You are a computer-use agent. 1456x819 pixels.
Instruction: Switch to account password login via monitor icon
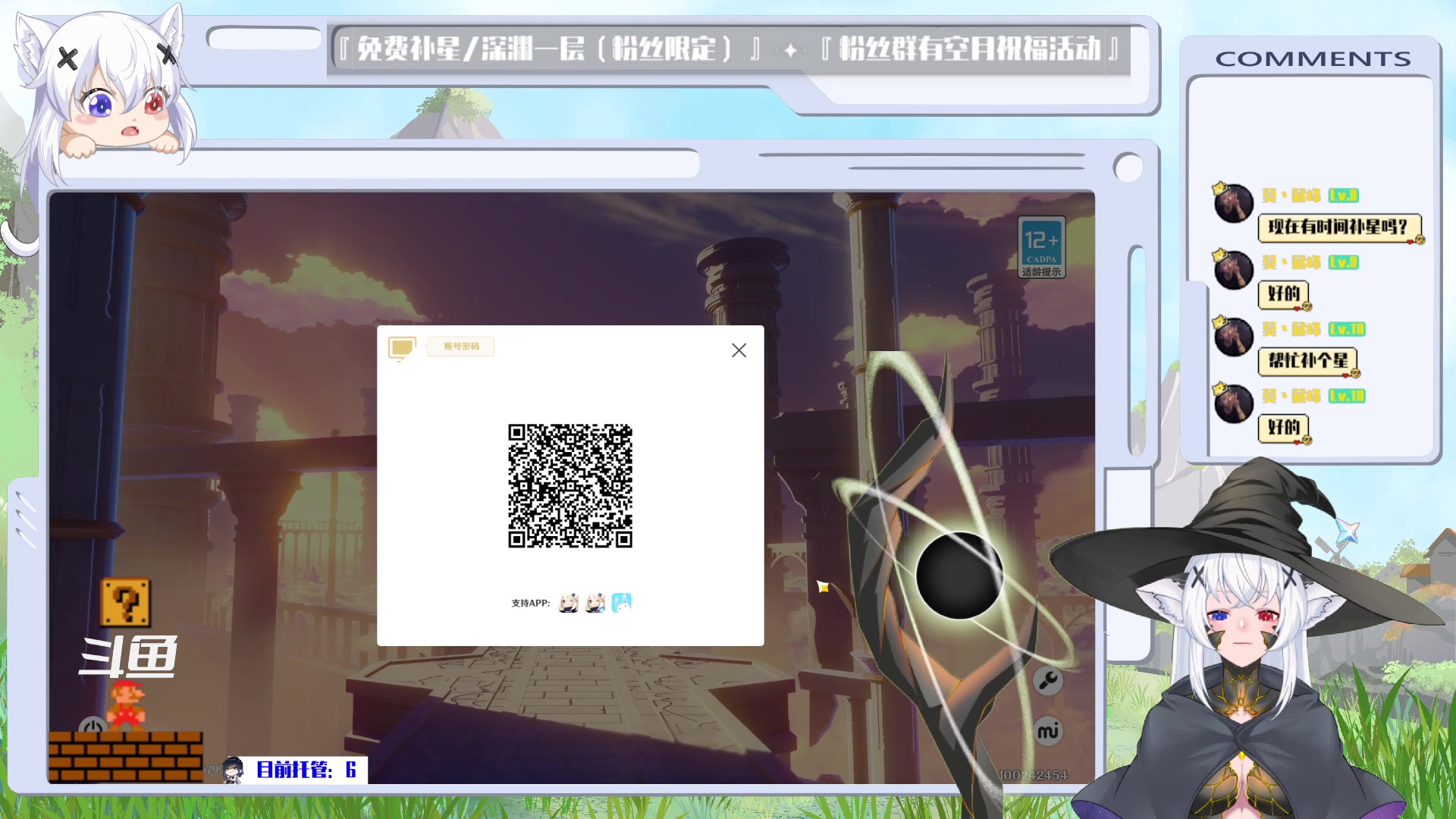(x=402, y=348)
